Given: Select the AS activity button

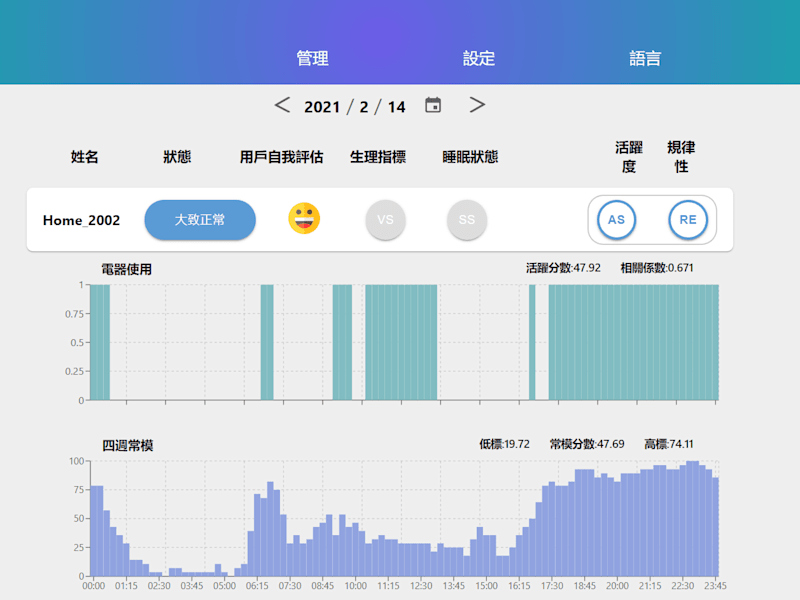Looking at the screenshot, I should (x=616, y=220).
